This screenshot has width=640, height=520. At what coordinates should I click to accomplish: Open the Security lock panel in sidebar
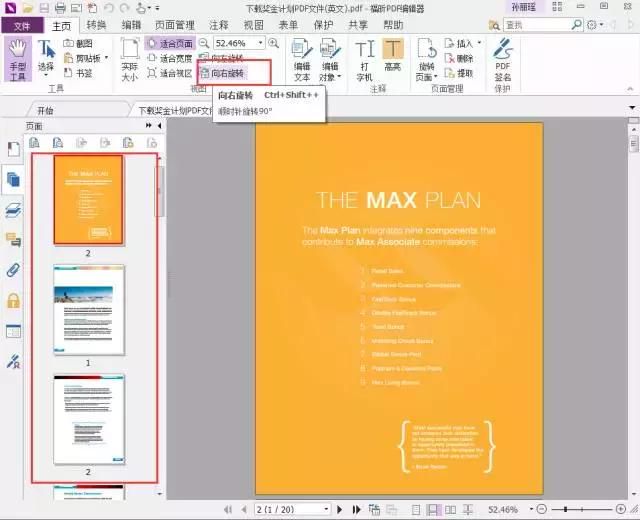13,301
